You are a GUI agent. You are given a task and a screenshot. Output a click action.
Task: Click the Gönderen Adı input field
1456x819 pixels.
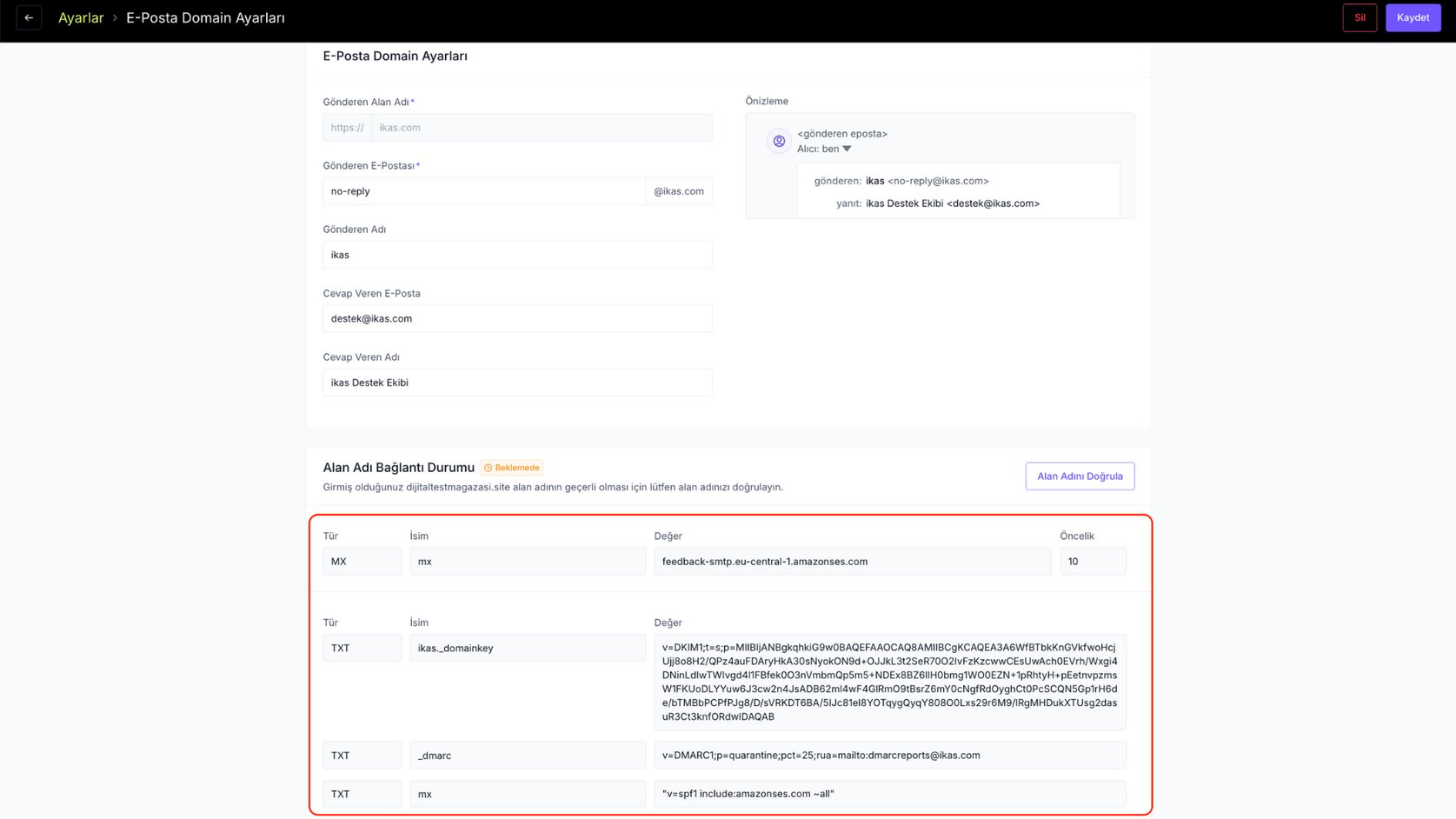(517, 255)
